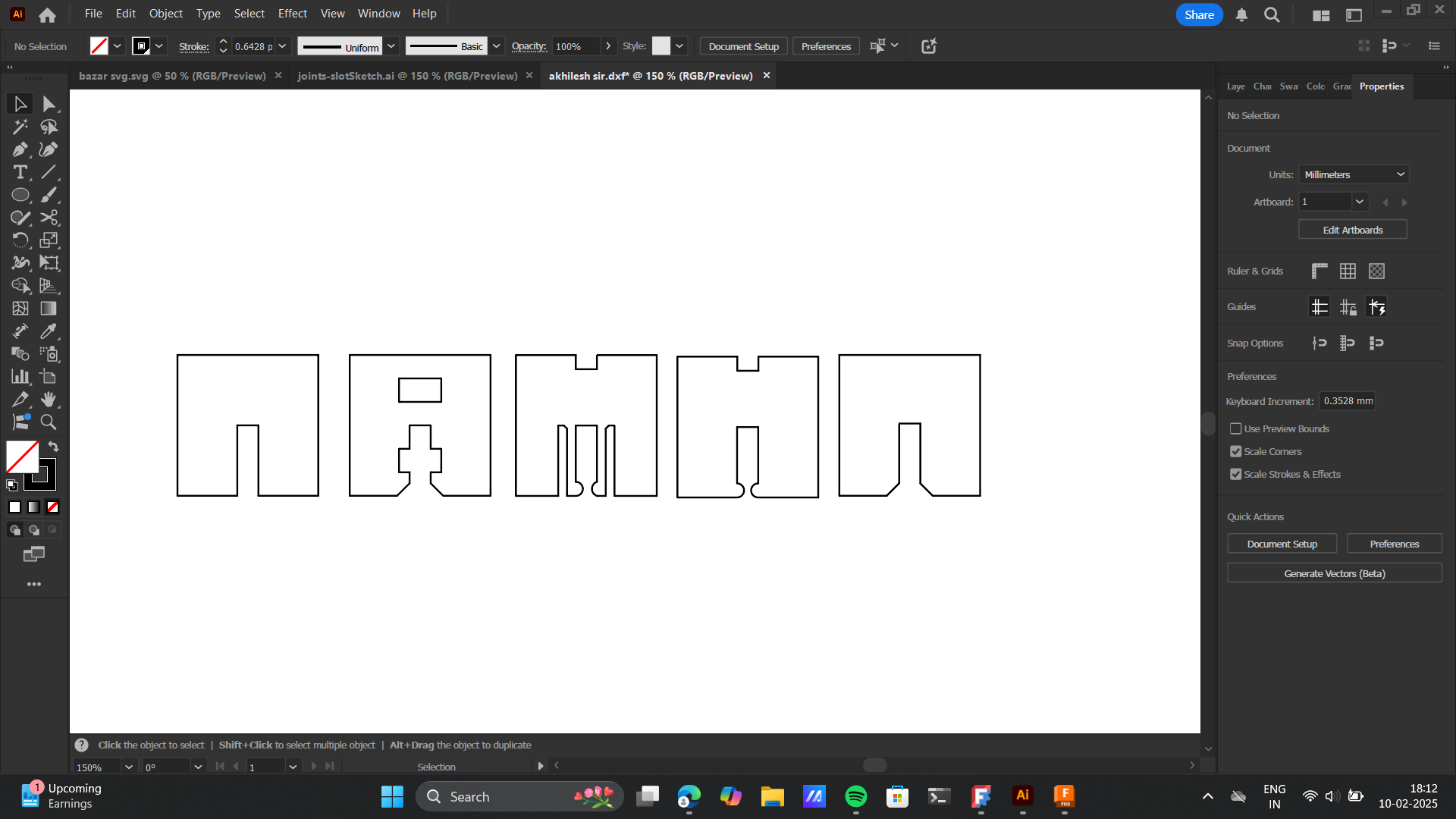This screenshot has height=819, width=1456.
Task: Click Document Setup in Quick Actions
Action: click(1282, 544)
